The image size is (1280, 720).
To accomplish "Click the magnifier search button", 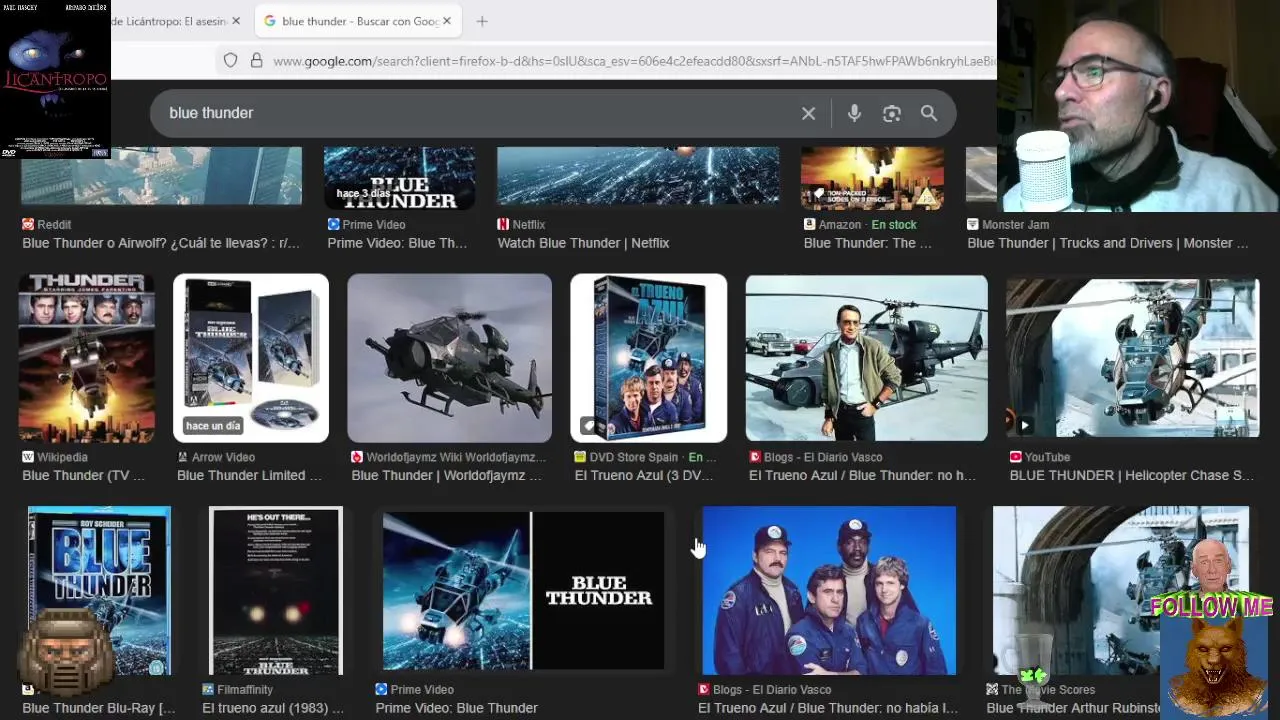I will point(929,113).
